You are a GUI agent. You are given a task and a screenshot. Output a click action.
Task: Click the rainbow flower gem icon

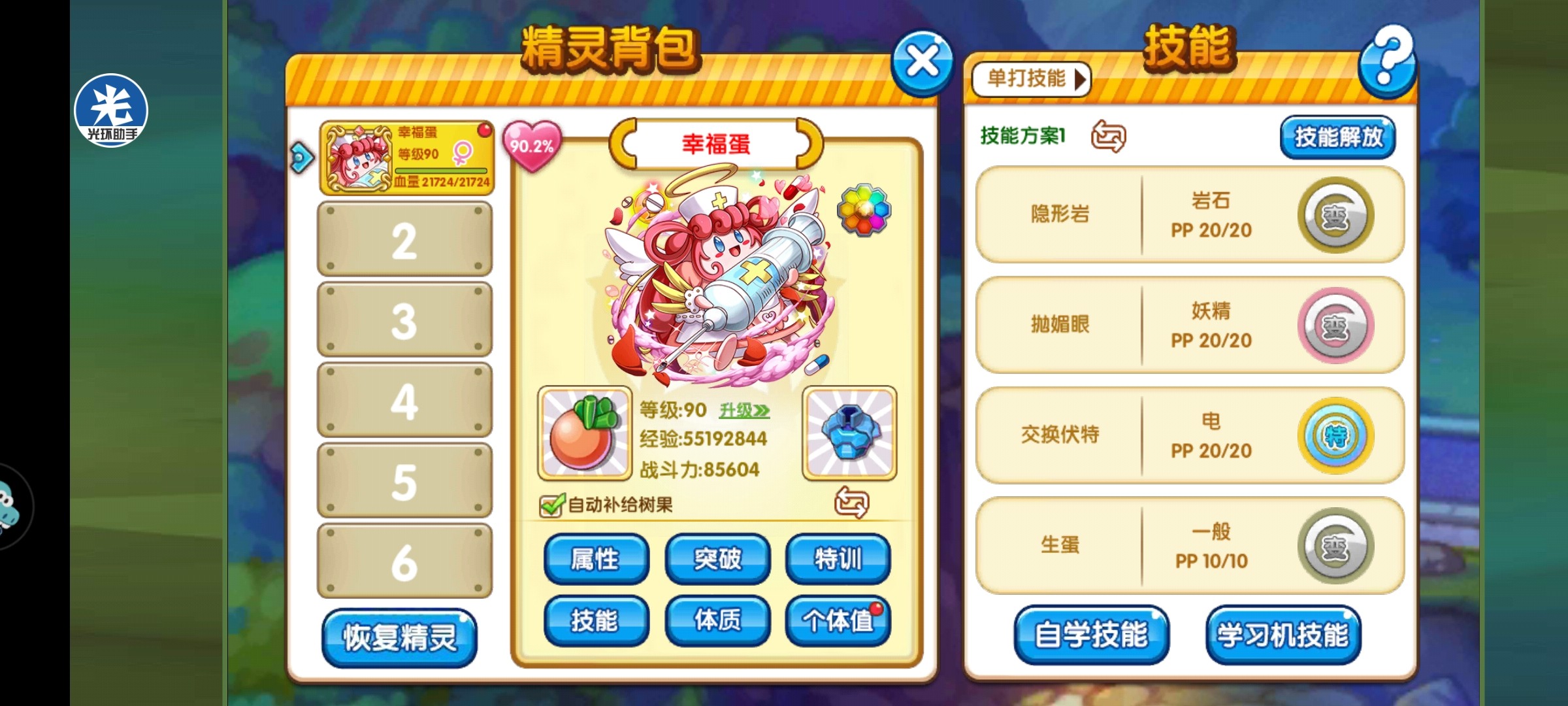pos(864,209)
